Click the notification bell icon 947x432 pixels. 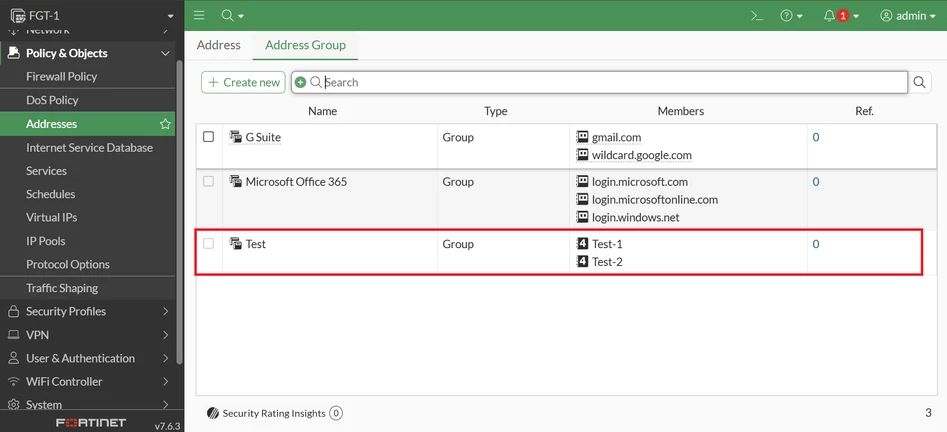tap(829, 16)
